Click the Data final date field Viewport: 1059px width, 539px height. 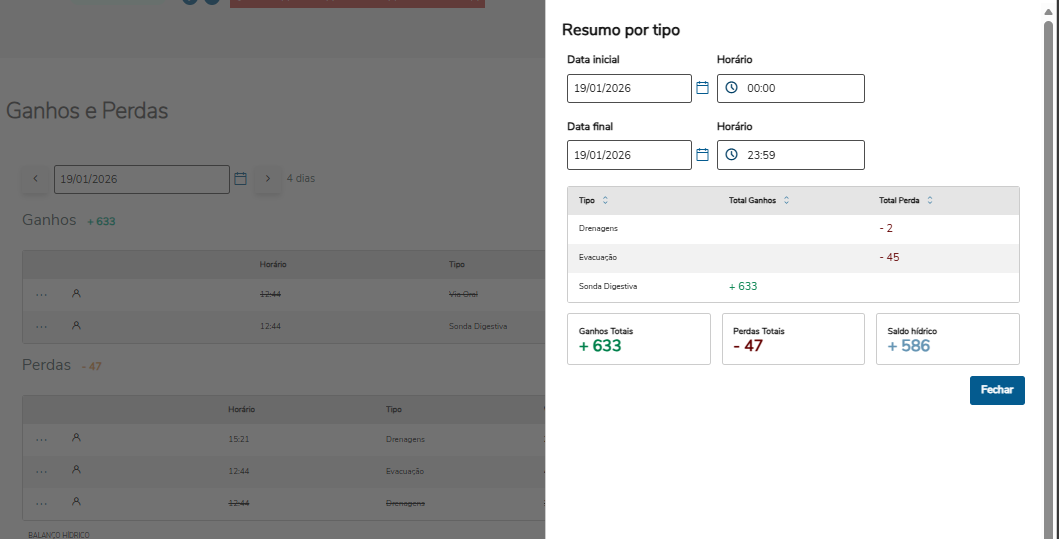click(629, 155)
